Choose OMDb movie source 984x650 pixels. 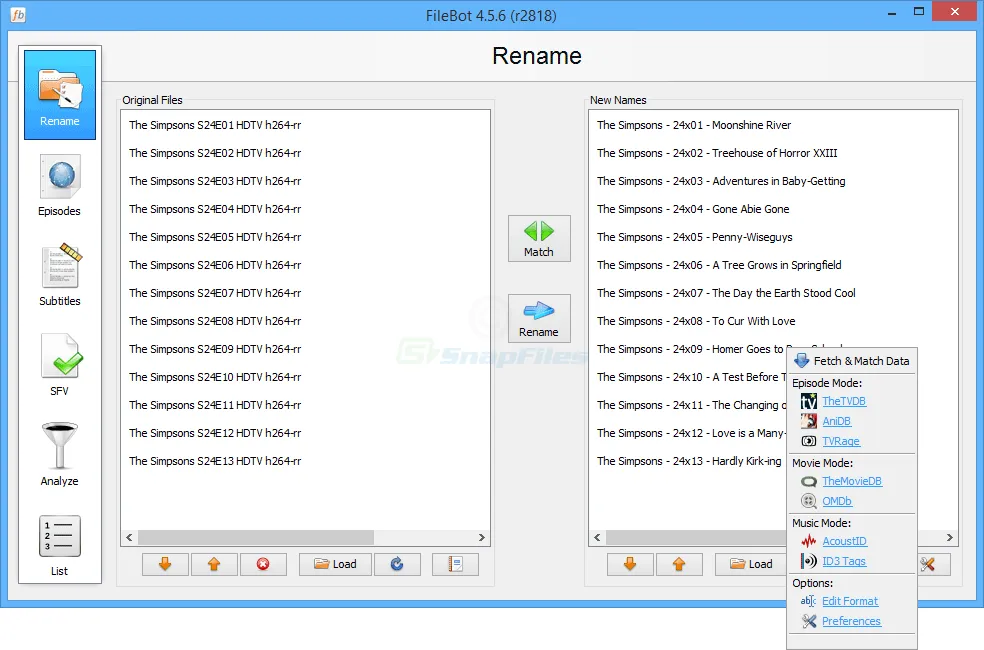(x=837, y=501)
